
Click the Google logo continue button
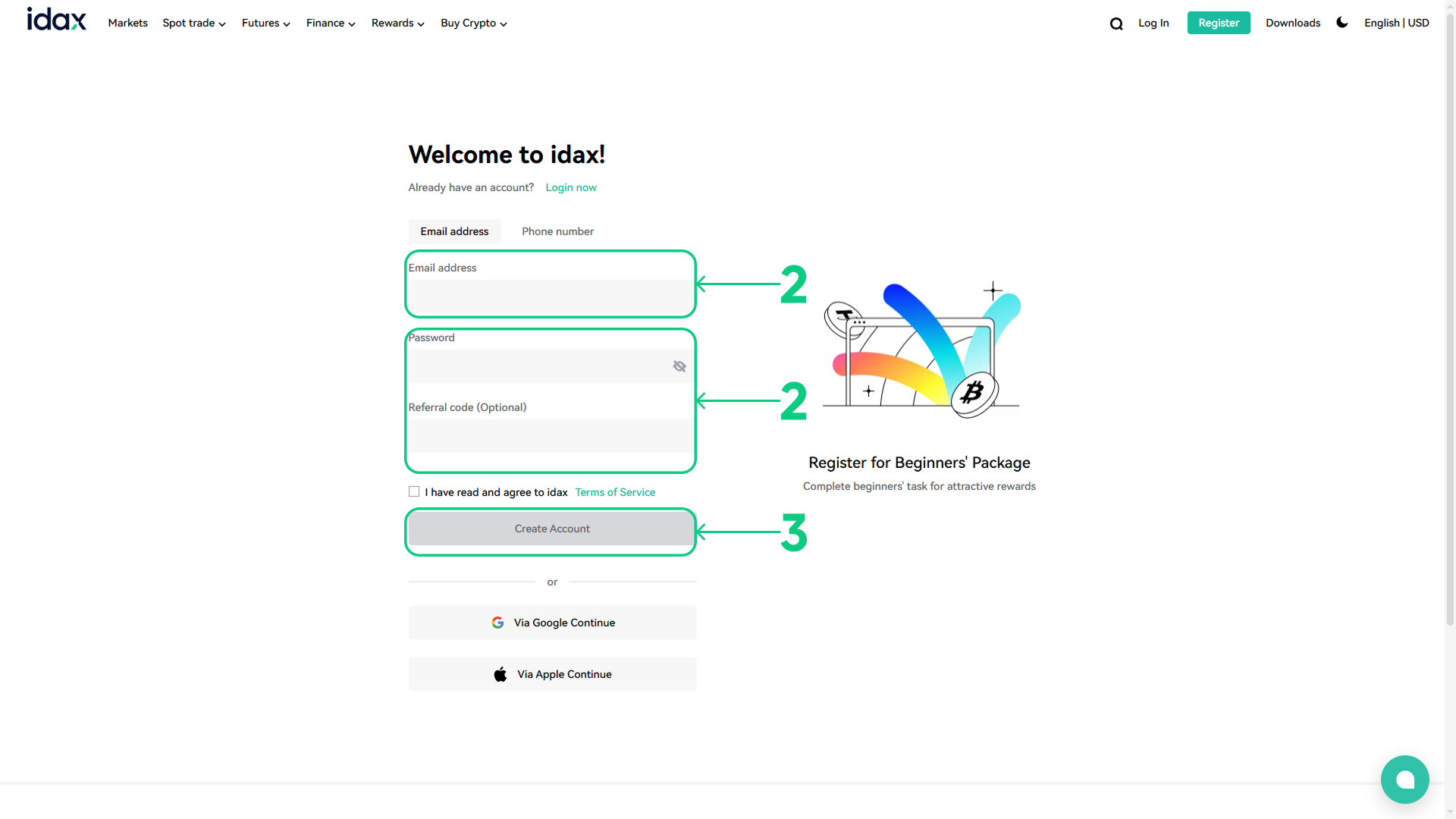click(x=552, y=623)
